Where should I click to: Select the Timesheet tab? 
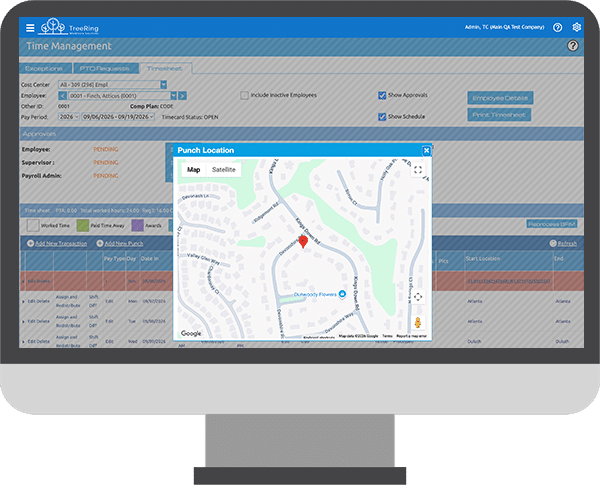(165, 68)
